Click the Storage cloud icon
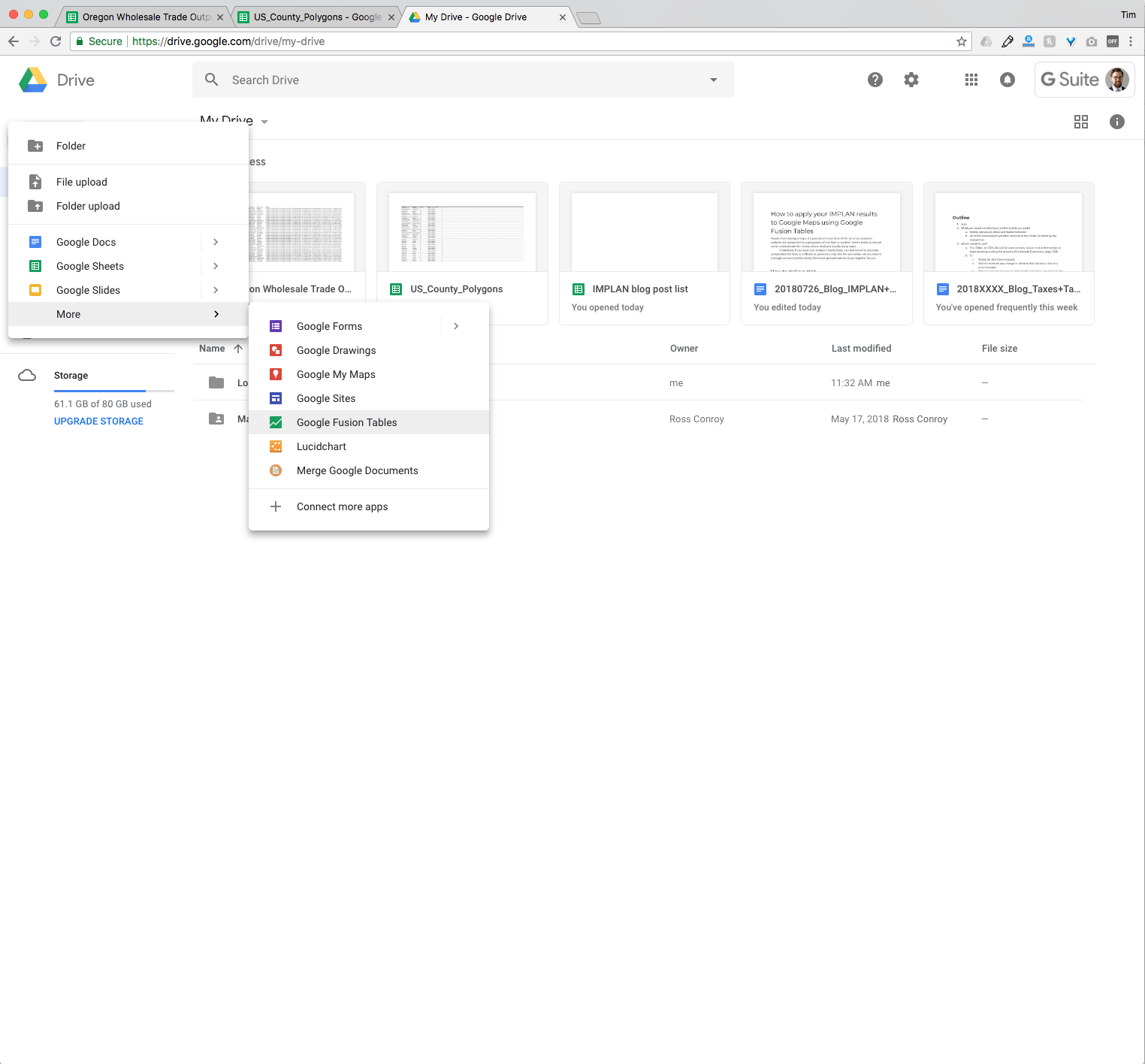 (x=27, y=375)
